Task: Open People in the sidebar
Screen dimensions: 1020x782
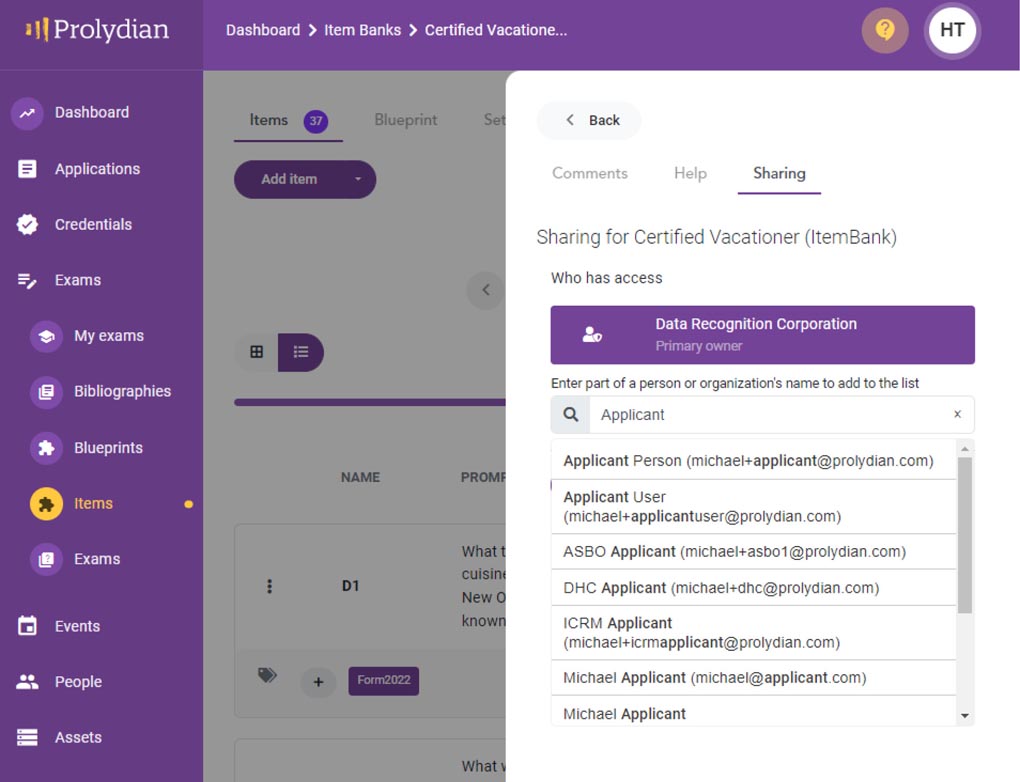Action: pyautogui.click(x=78, y=682)
